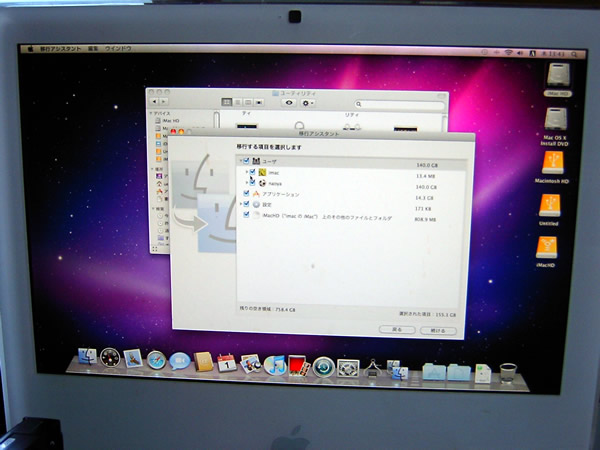The height and width of the screenshot is (450, 600).
Task: Collapse 検索 section in Finder sidebar
Action: coord(152,209)
